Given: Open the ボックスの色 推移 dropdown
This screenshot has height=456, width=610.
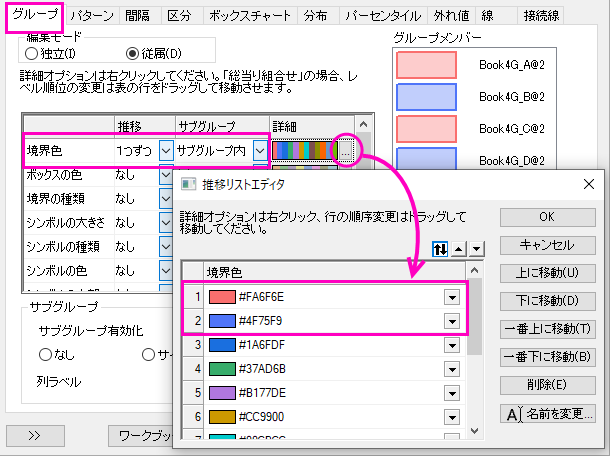Looking at the screenshot, I should pyautogui.click(x=166, y=175).
